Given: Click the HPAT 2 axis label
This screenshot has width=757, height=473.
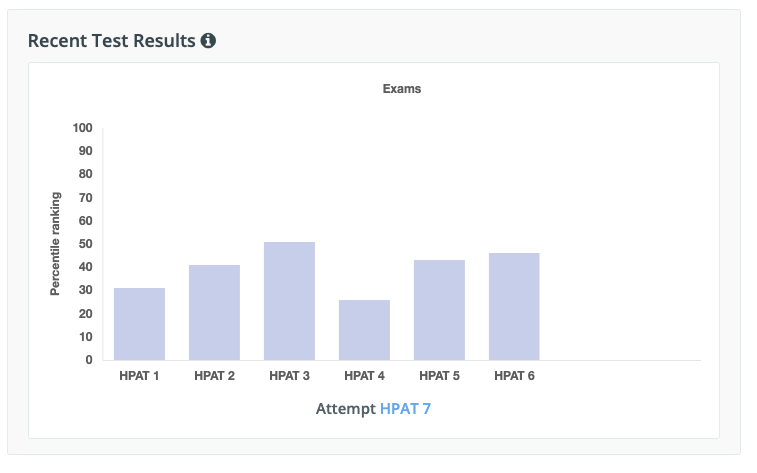Looking at the screenshot, I should (214, 376).
